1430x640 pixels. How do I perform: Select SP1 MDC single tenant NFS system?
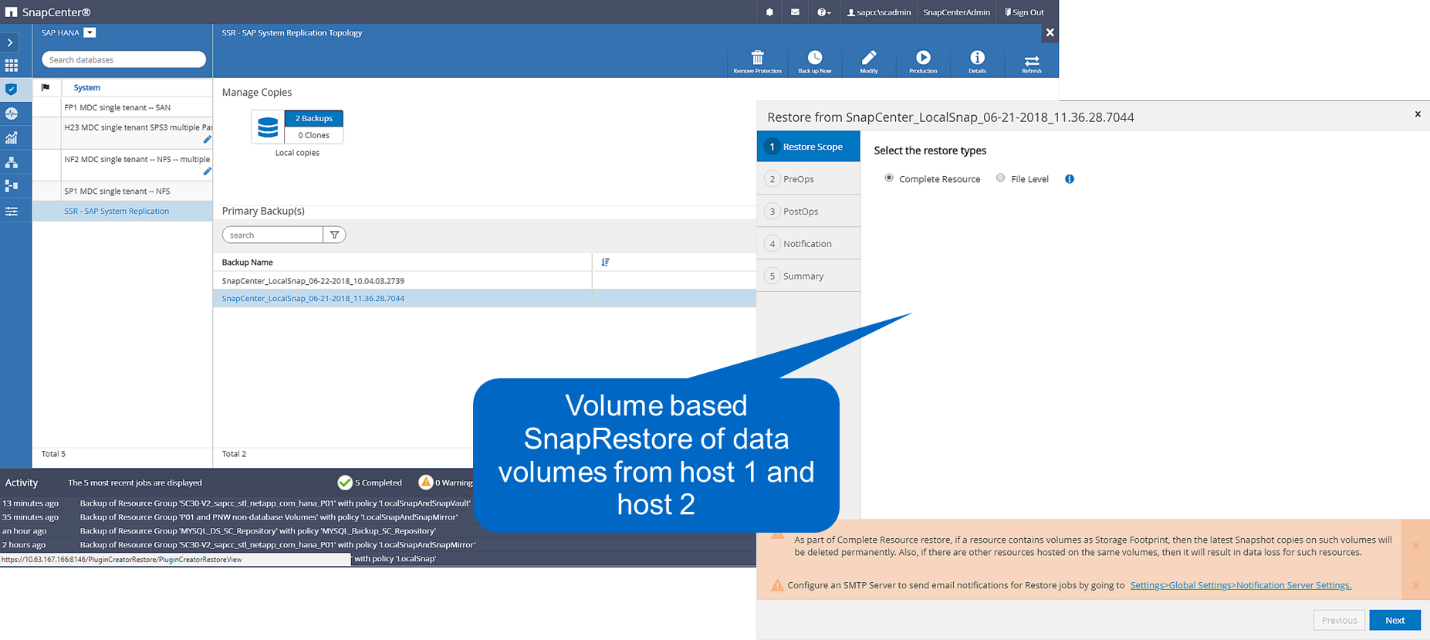point(117,191)
